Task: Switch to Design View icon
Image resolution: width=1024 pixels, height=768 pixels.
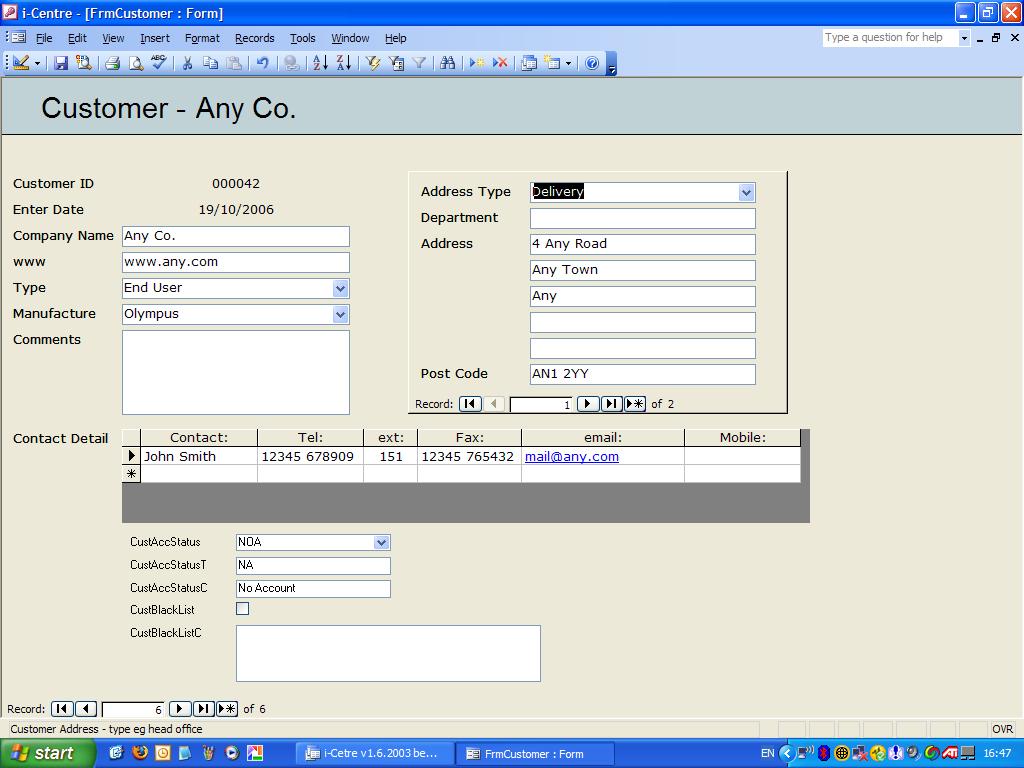Action: tap(21, 63)
